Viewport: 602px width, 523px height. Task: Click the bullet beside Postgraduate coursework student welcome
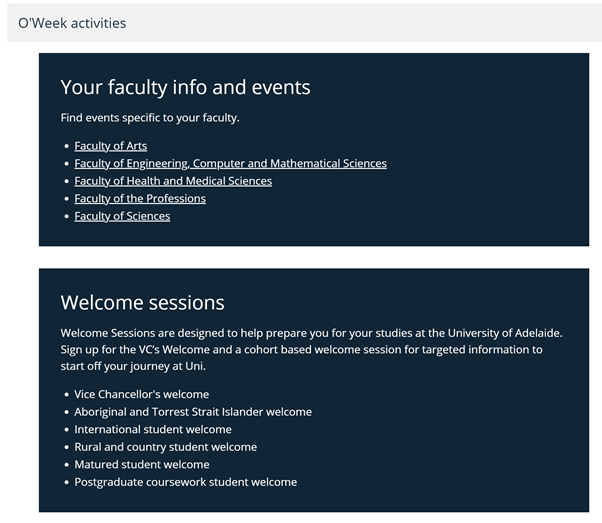point(67,483)
